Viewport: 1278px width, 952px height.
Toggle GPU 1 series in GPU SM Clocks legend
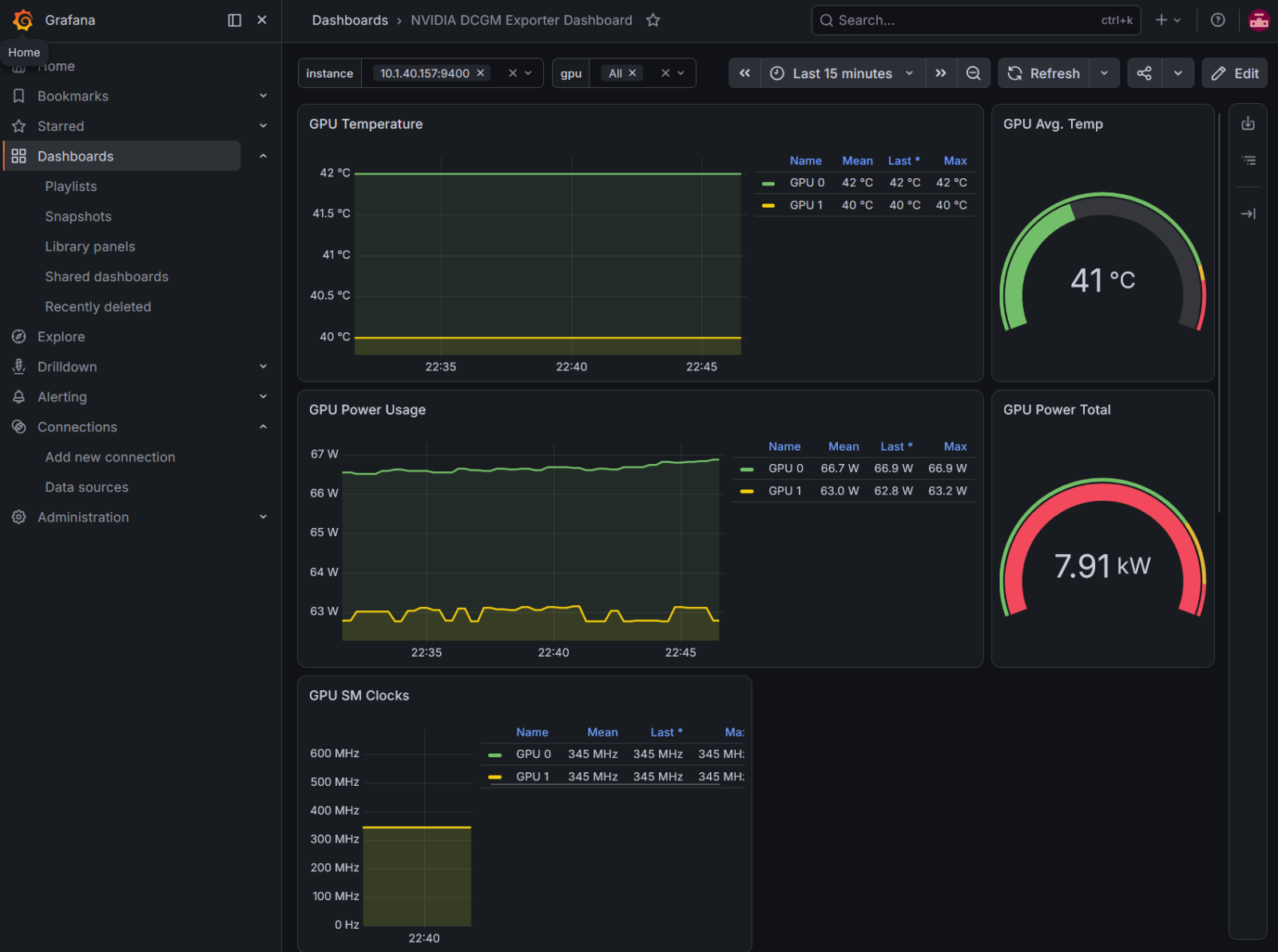(533, 777)
